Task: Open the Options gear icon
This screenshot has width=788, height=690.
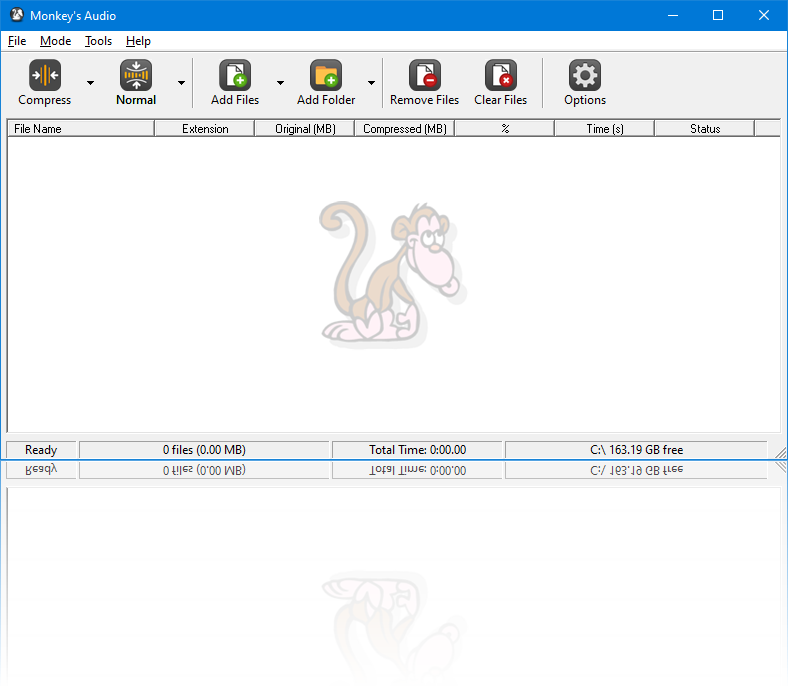Action: 584,75
